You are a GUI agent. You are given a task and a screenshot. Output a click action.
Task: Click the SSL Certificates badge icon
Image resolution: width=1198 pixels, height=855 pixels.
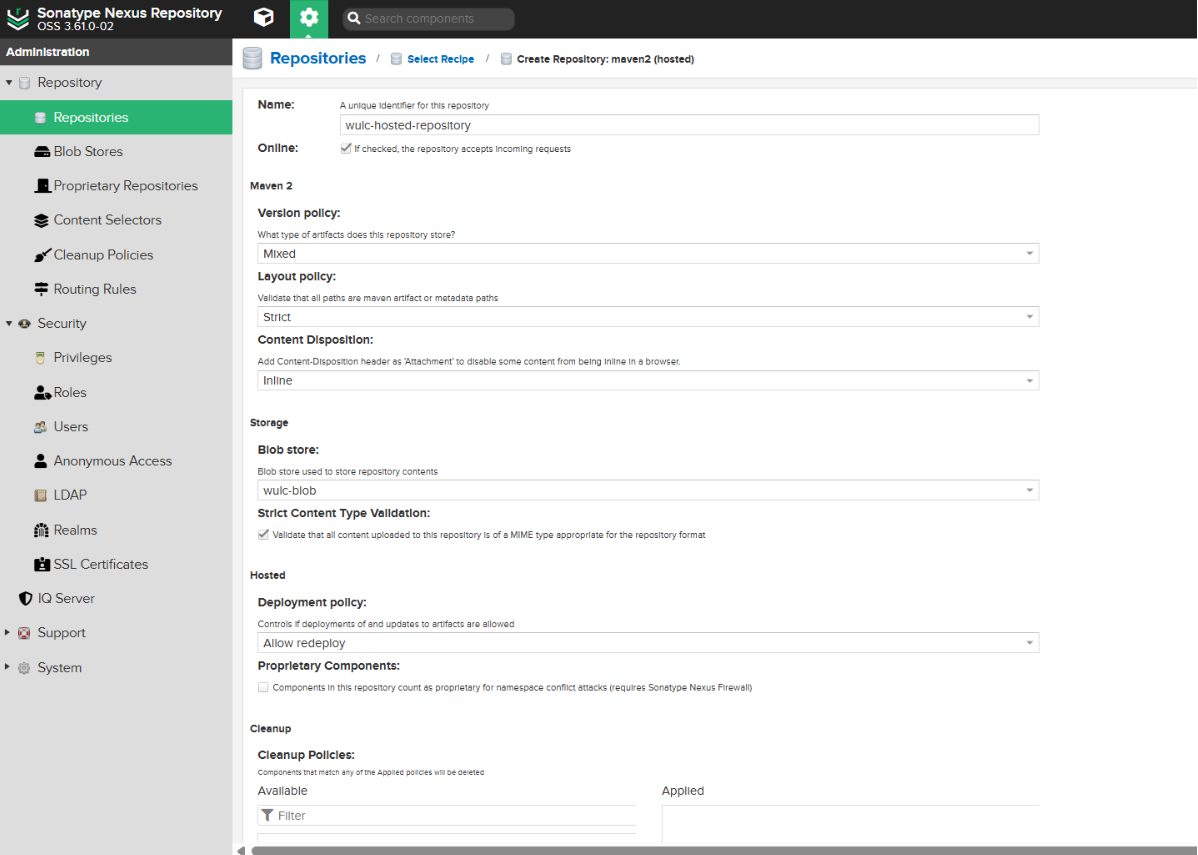pyautogui.click(x=42, y=565)
